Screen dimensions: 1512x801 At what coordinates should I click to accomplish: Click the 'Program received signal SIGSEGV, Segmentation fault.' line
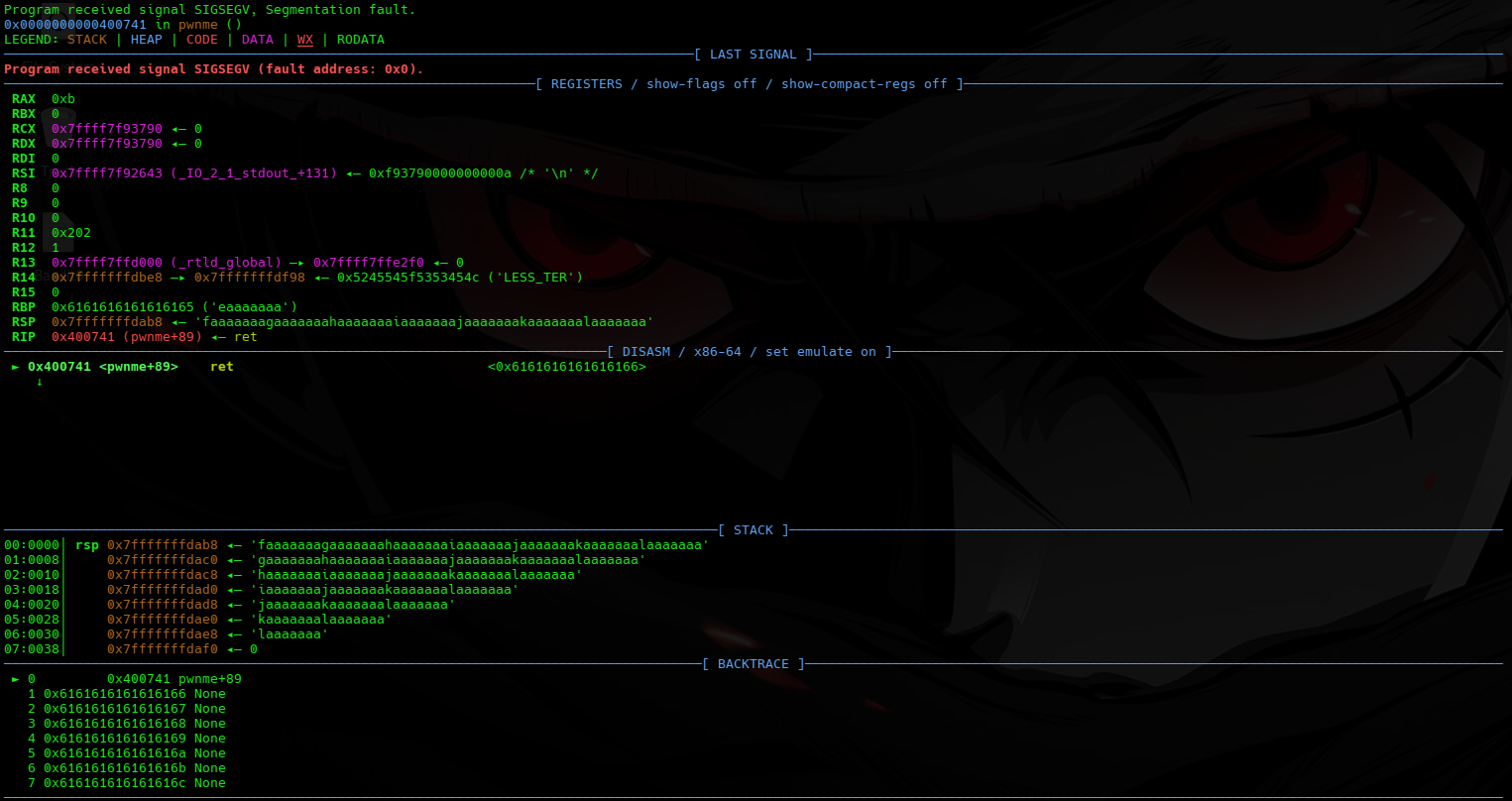click(210, 10)
